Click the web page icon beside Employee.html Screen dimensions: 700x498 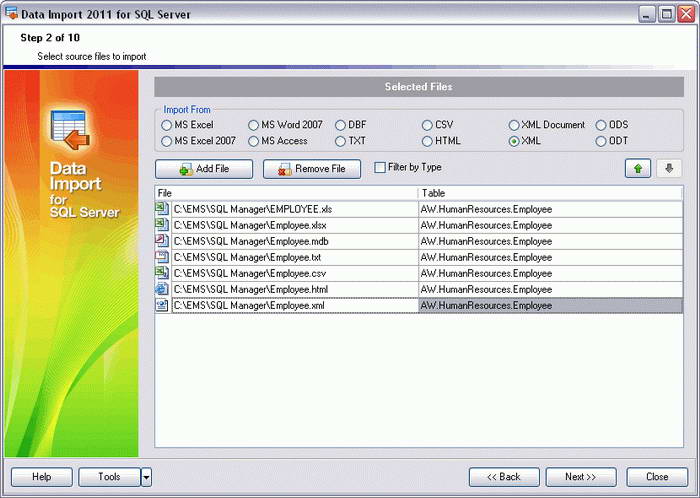[162, 289]
